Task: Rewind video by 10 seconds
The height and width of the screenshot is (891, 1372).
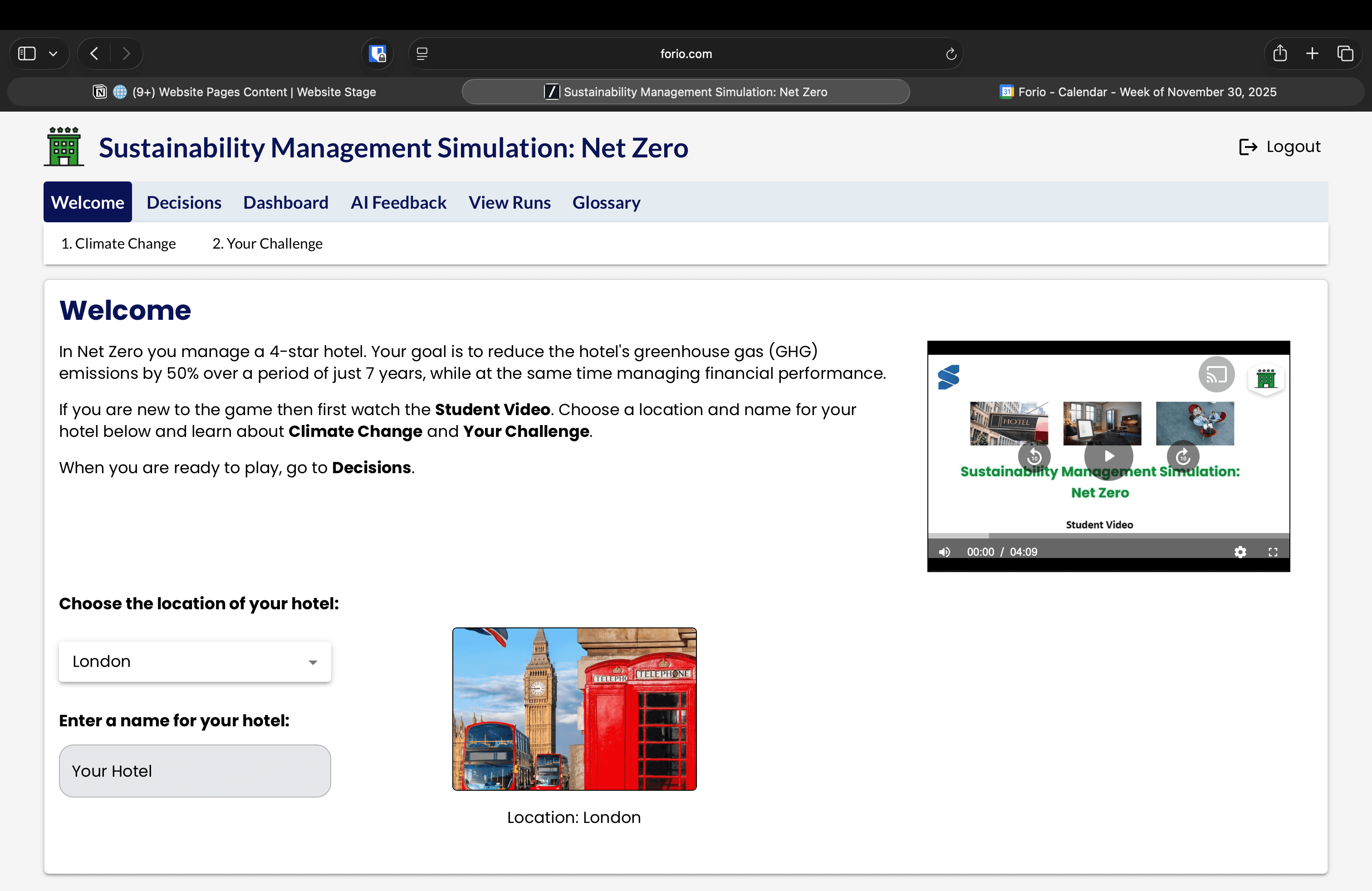Action: tap(1034, 456)
